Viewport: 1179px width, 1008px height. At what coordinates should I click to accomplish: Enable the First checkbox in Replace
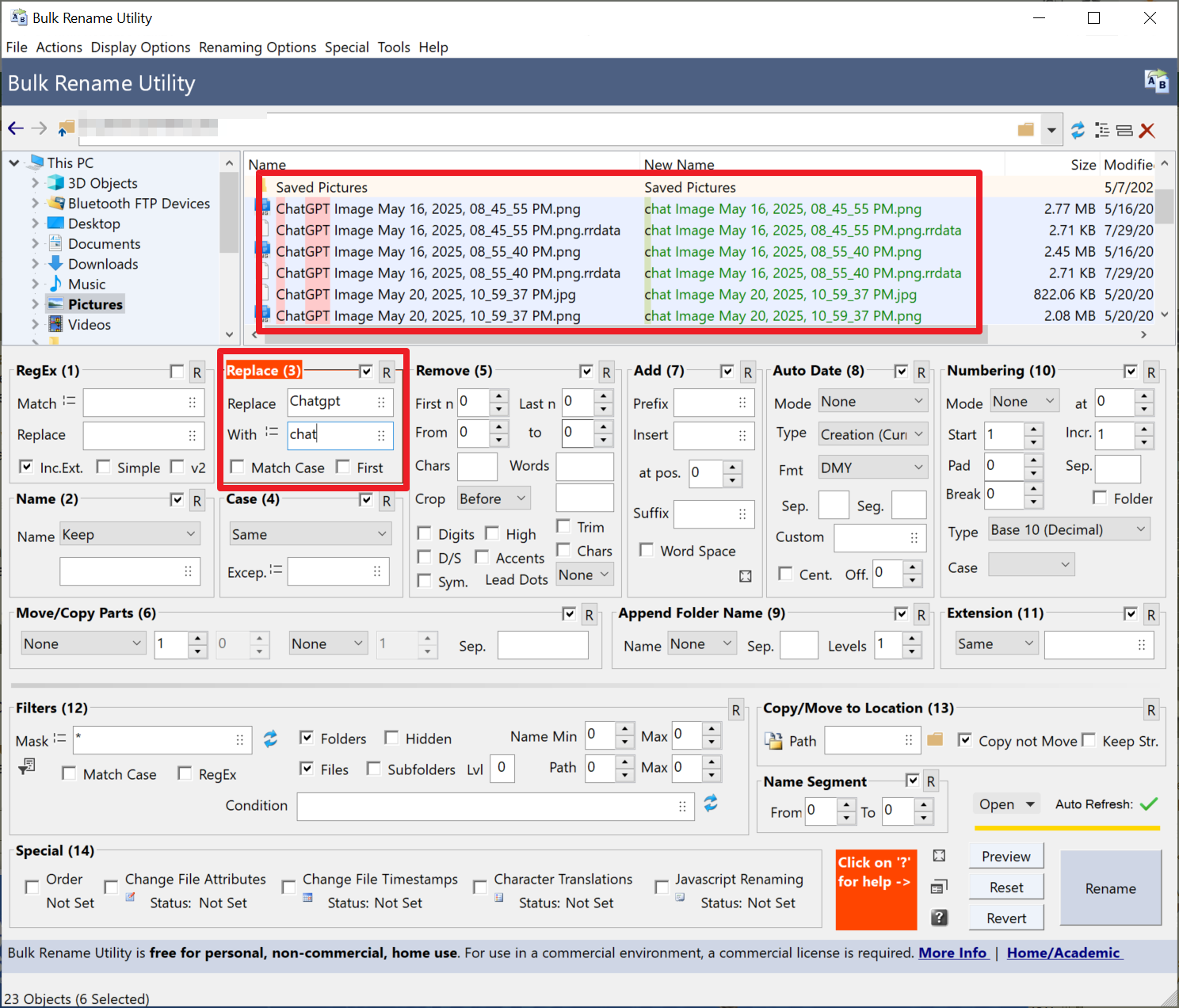click(343, 467)
